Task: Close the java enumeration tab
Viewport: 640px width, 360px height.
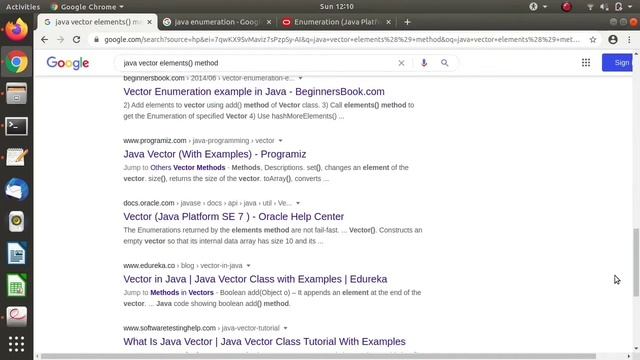Action: click(x=269, y=22)
